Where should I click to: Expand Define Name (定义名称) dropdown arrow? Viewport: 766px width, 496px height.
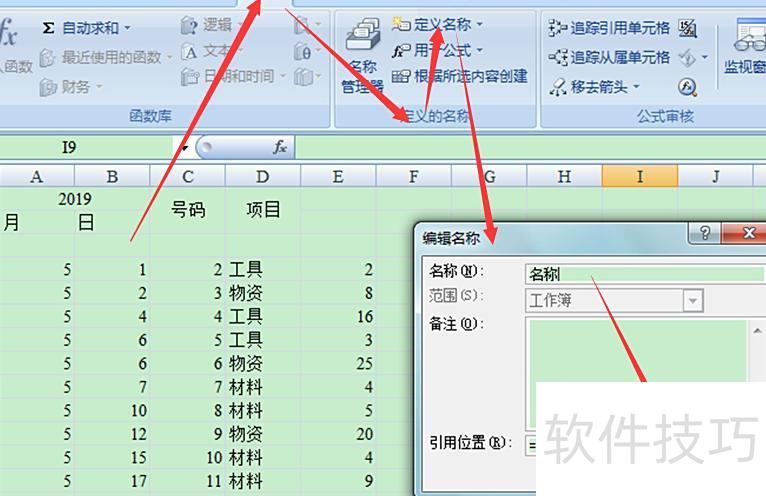point(480,23)
